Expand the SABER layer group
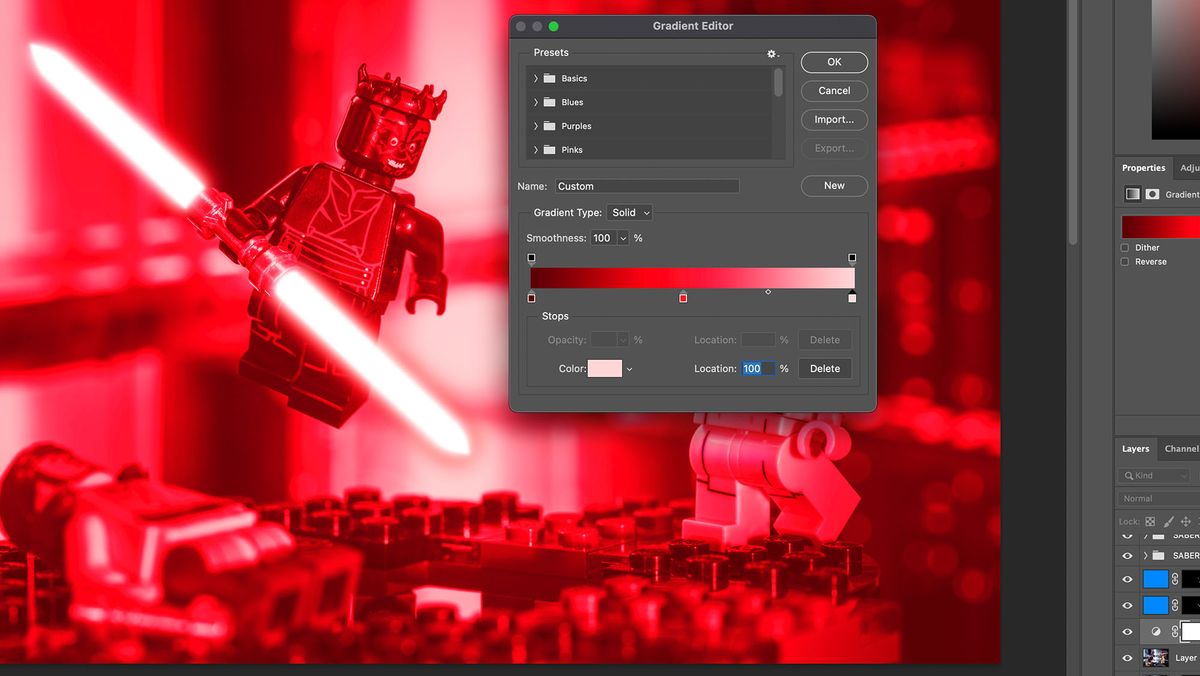The width and height of the screenshot is (1200, 676). (1145, 553)
